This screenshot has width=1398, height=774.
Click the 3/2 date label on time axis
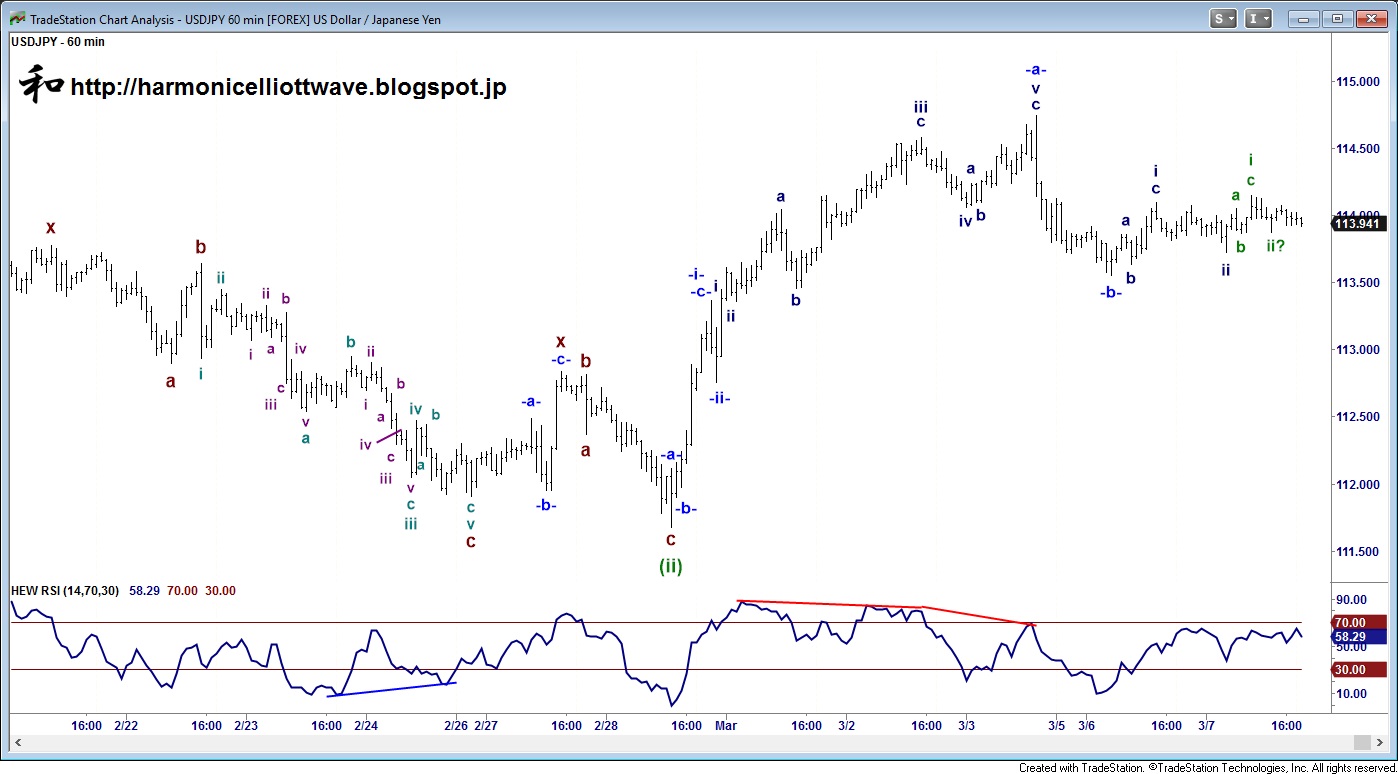[846, 725]
